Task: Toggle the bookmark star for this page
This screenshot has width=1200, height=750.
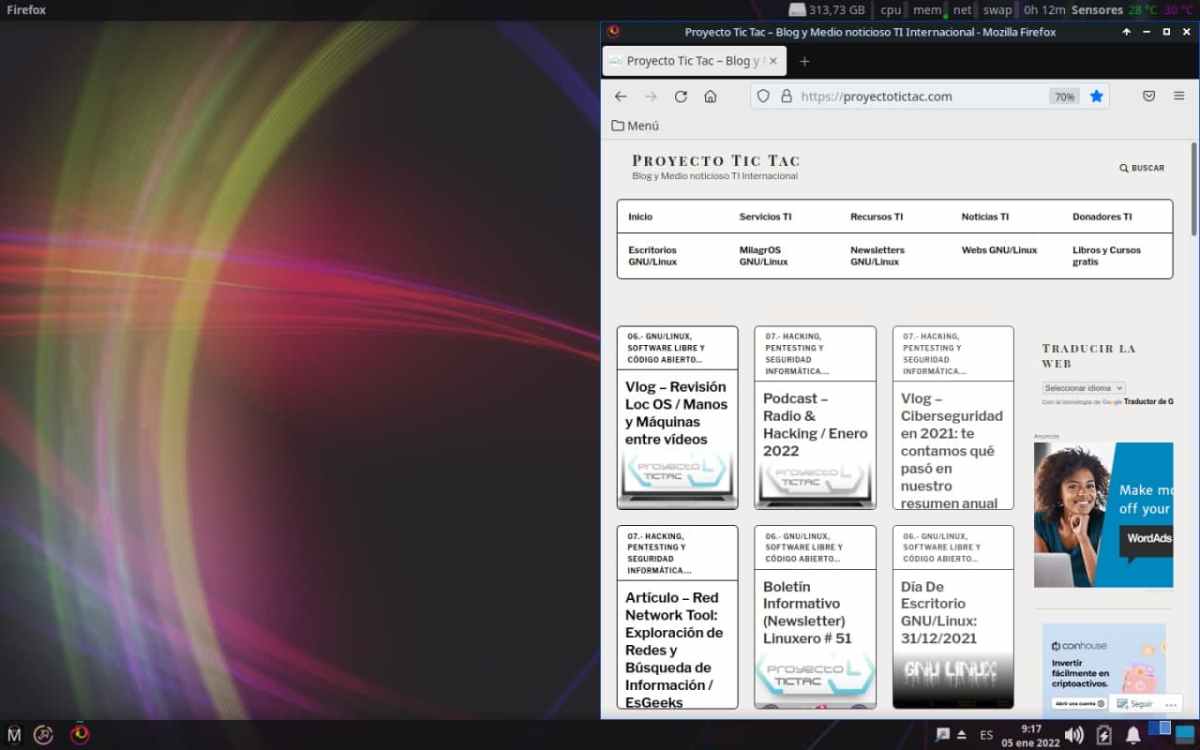Action: point(1096,97)
